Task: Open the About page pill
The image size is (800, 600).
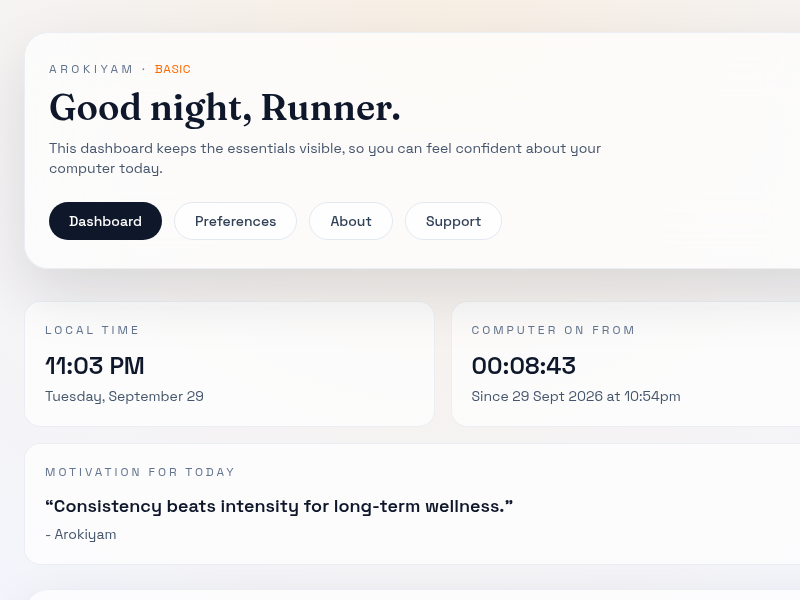Action: 351,221
